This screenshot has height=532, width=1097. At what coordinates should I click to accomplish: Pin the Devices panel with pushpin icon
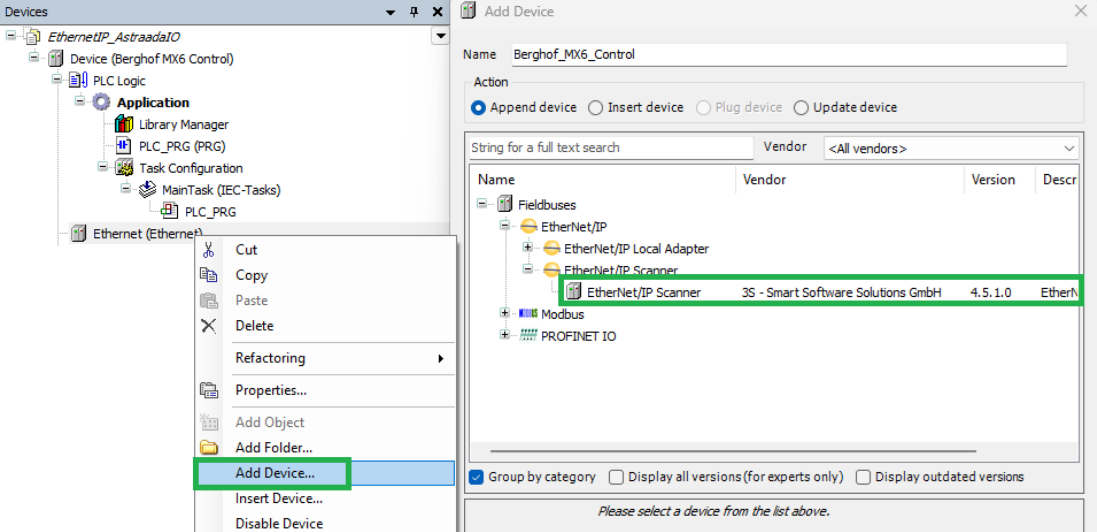coord(413,12)
